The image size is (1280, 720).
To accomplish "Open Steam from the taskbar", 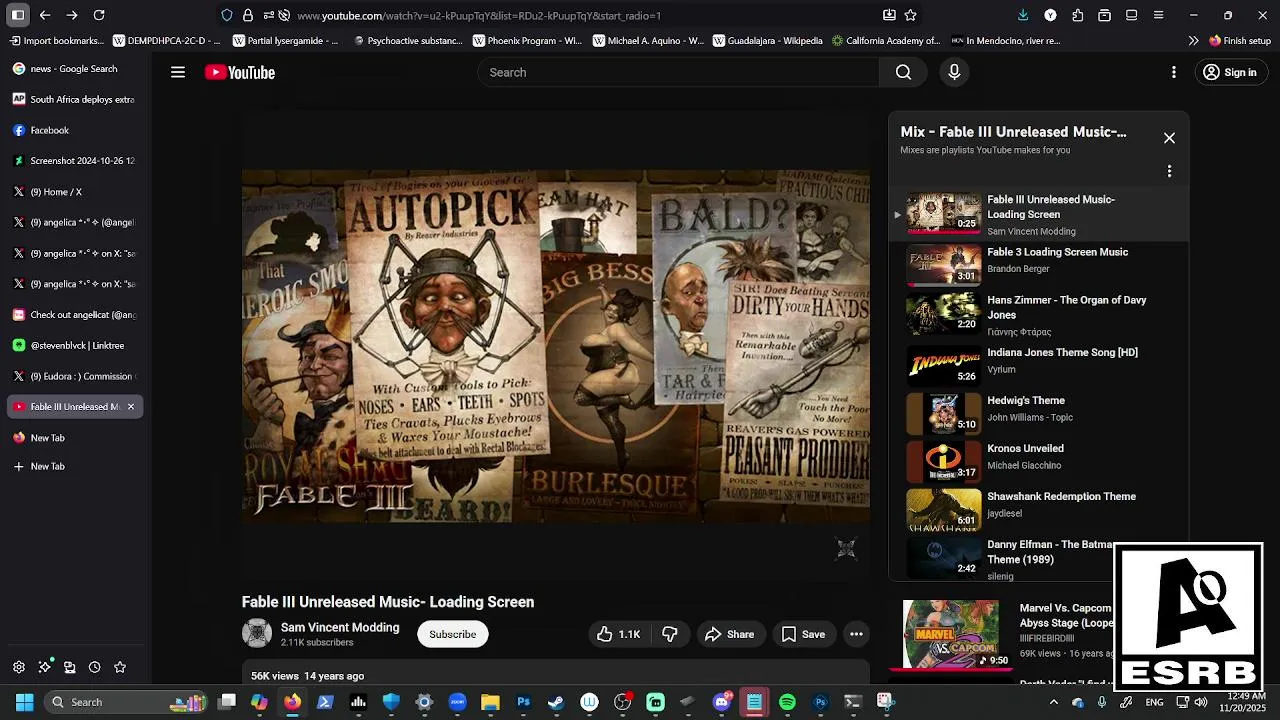I will [556, 702].
